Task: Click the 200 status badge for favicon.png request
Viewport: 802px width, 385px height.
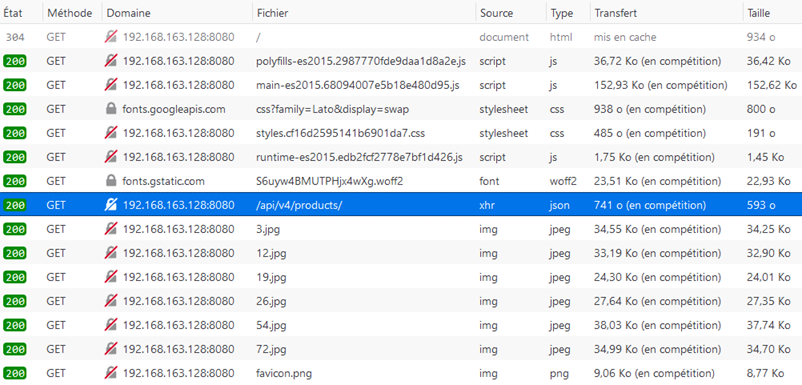Action: (15, 373)
